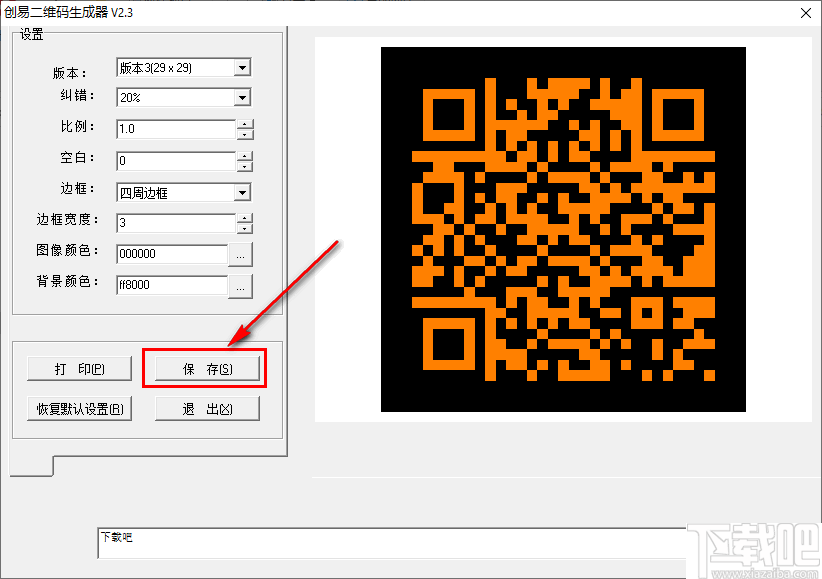Image resolution: width=822 pixels, height=579 pixels.
Task: Click the 恢复默认设置(R) button
Action: (79, 409)
